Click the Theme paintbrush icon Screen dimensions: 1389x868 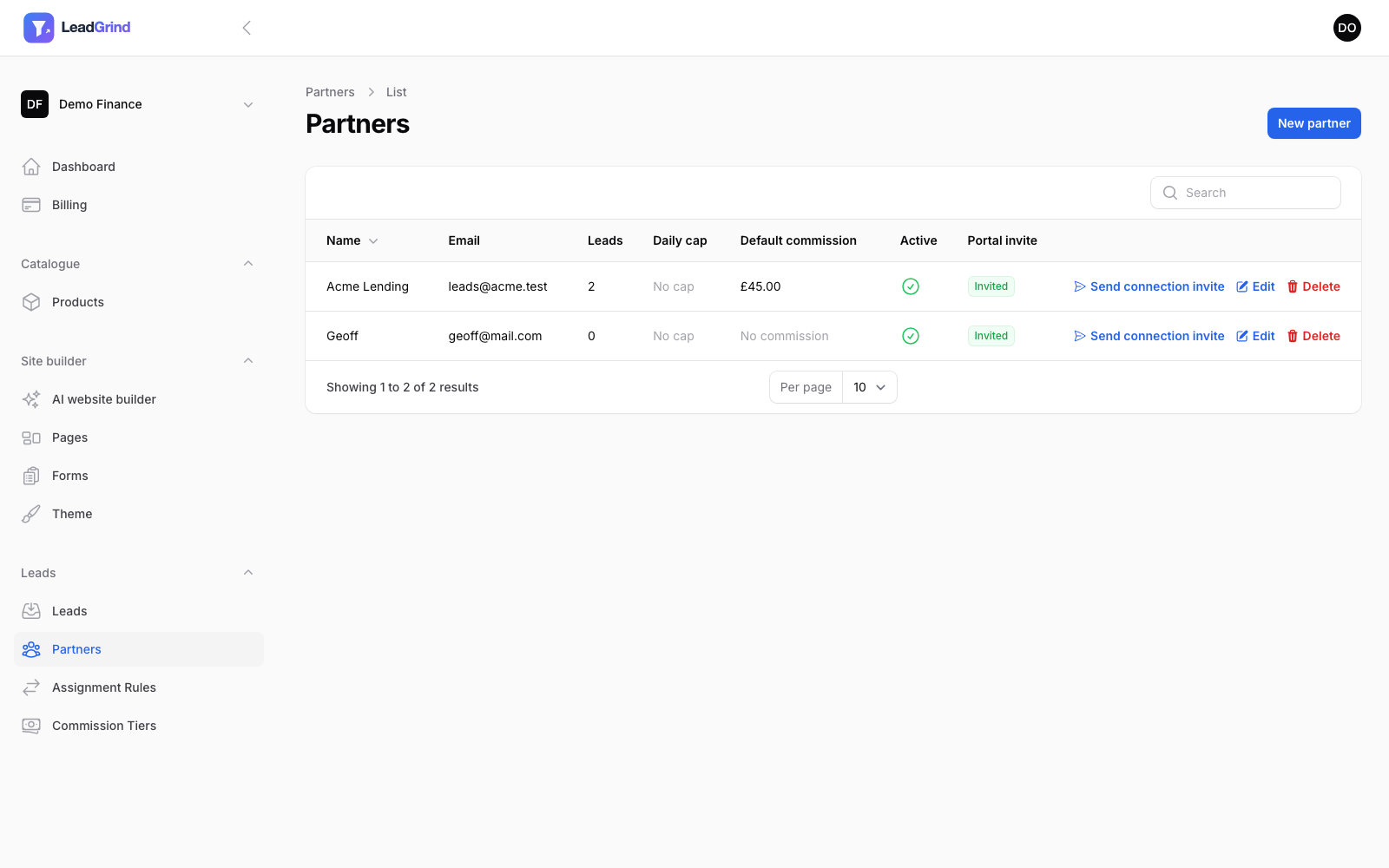31,514
